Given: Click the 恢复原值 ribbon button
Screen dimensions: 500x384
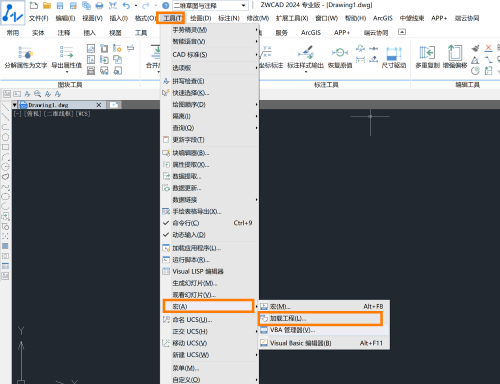Looking at the screenshot, I should pyautogui.click(x=340, y=57).
